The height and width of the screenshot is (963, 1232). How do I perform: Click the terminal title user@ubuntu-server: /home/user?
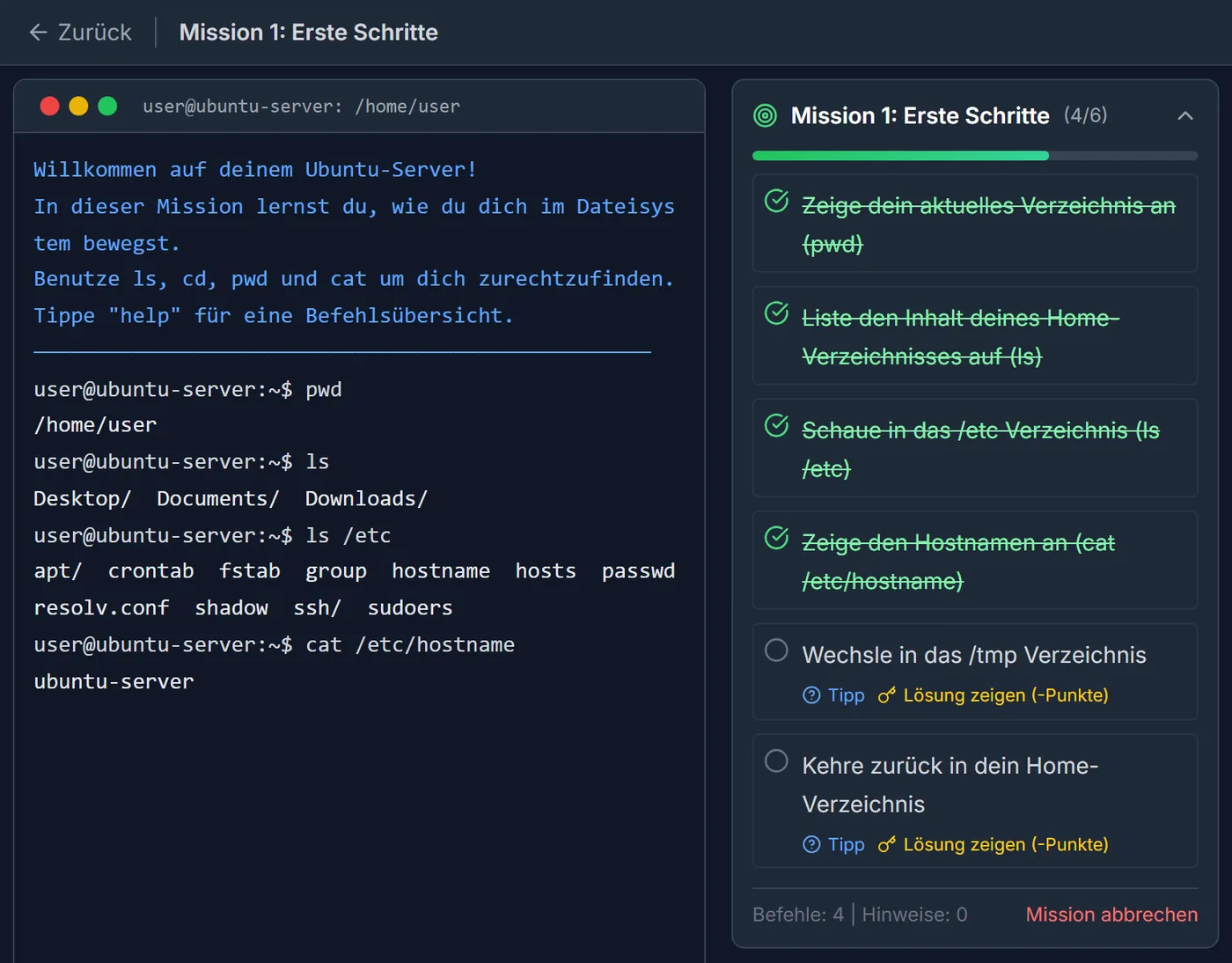[x=301, y=107]
